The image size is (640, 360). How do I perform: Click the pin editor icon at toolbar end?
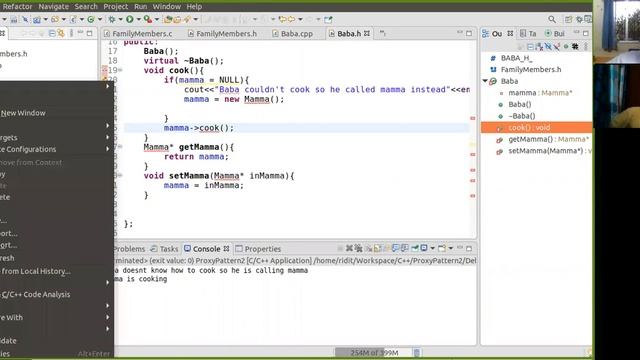[328, 19]
